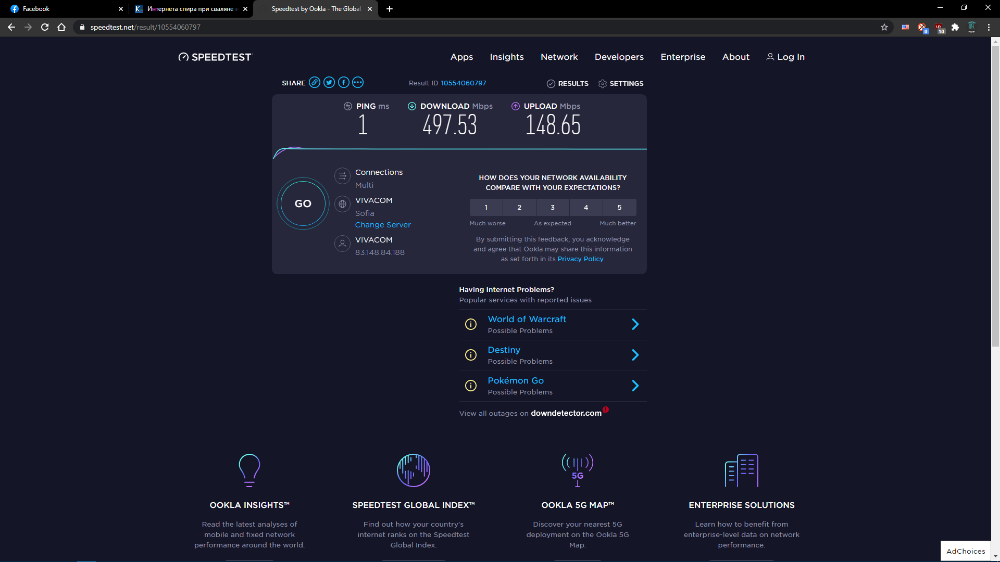1000x562 pixels.
Task: Open Chrome three-dot menu
Action: point(989,27)
